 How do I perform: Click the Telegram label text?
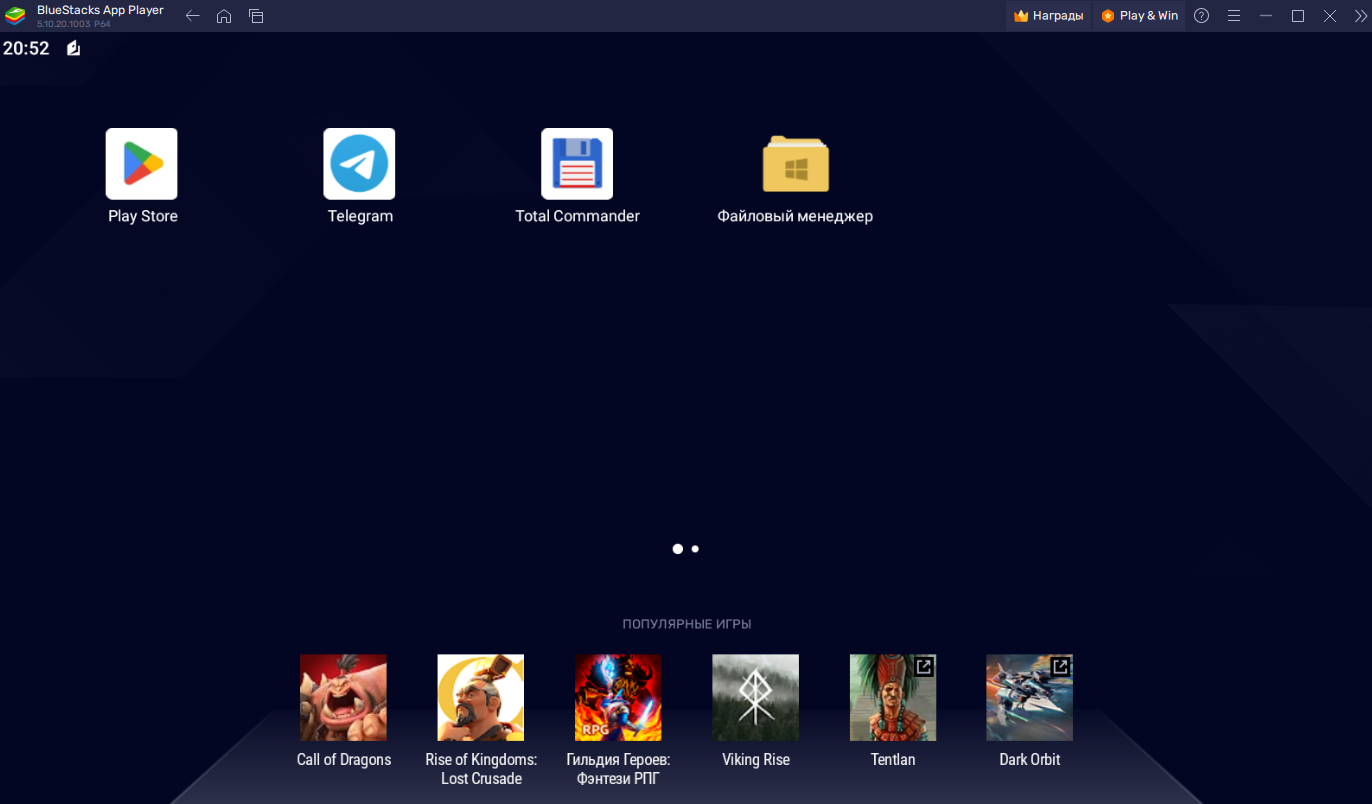(x=360, y=216)
